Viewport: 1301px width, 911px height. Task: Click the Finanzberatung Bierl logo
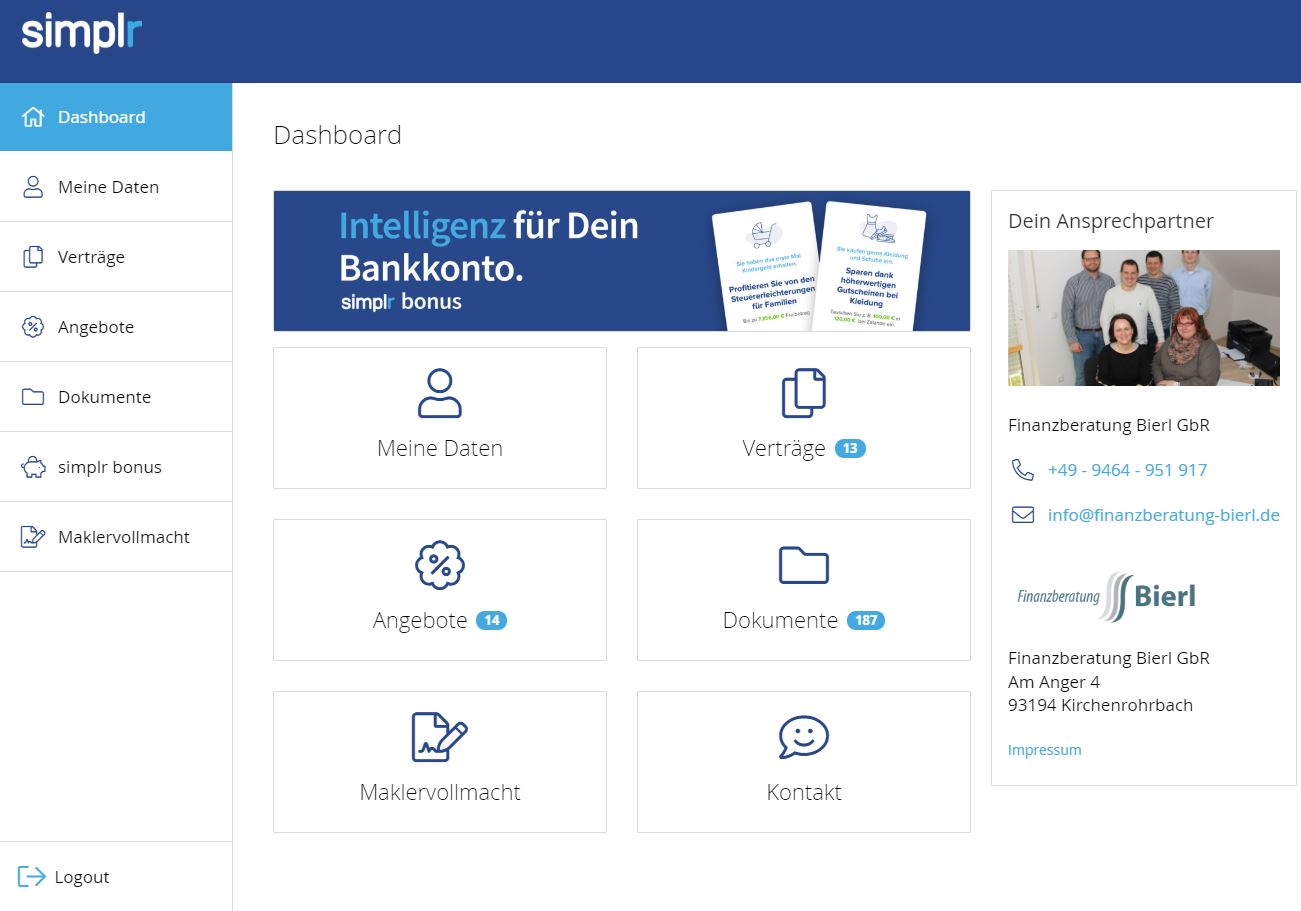(1107, 597)
